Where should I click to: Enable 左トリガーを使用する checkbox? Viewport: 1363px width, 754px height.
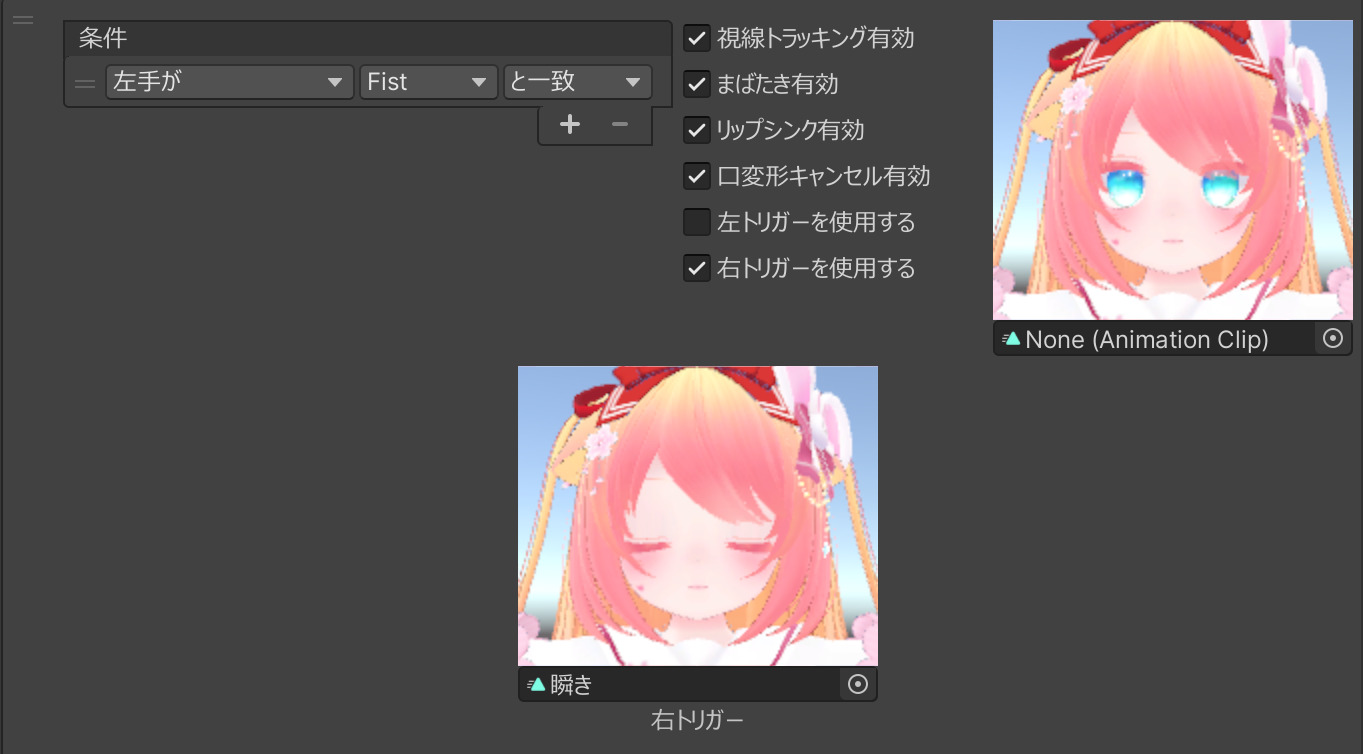click(x=697, y=222)
